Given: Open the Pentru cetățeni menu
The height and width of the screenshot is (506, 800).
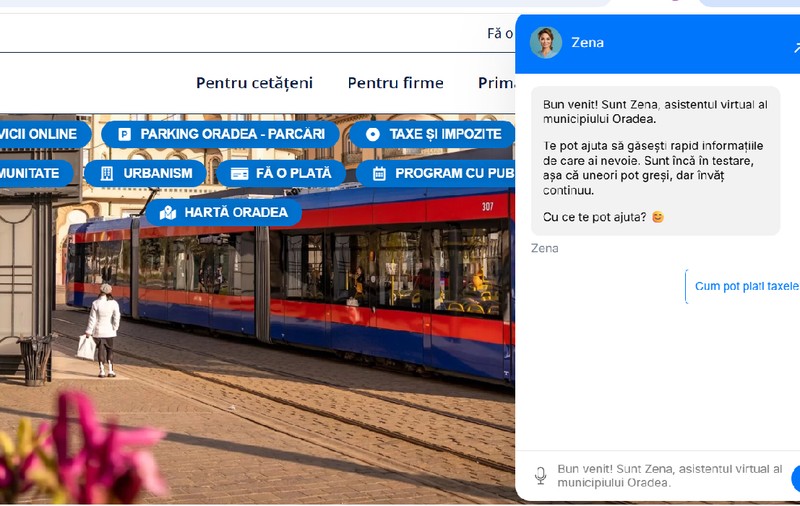Looking at the screenshot, I should pos(255,83).
